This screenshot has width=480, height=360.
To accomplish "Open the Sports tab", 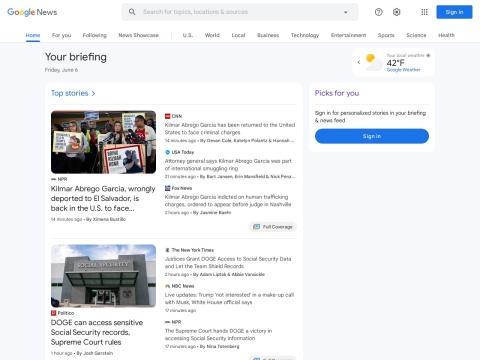I will (386, 35).
